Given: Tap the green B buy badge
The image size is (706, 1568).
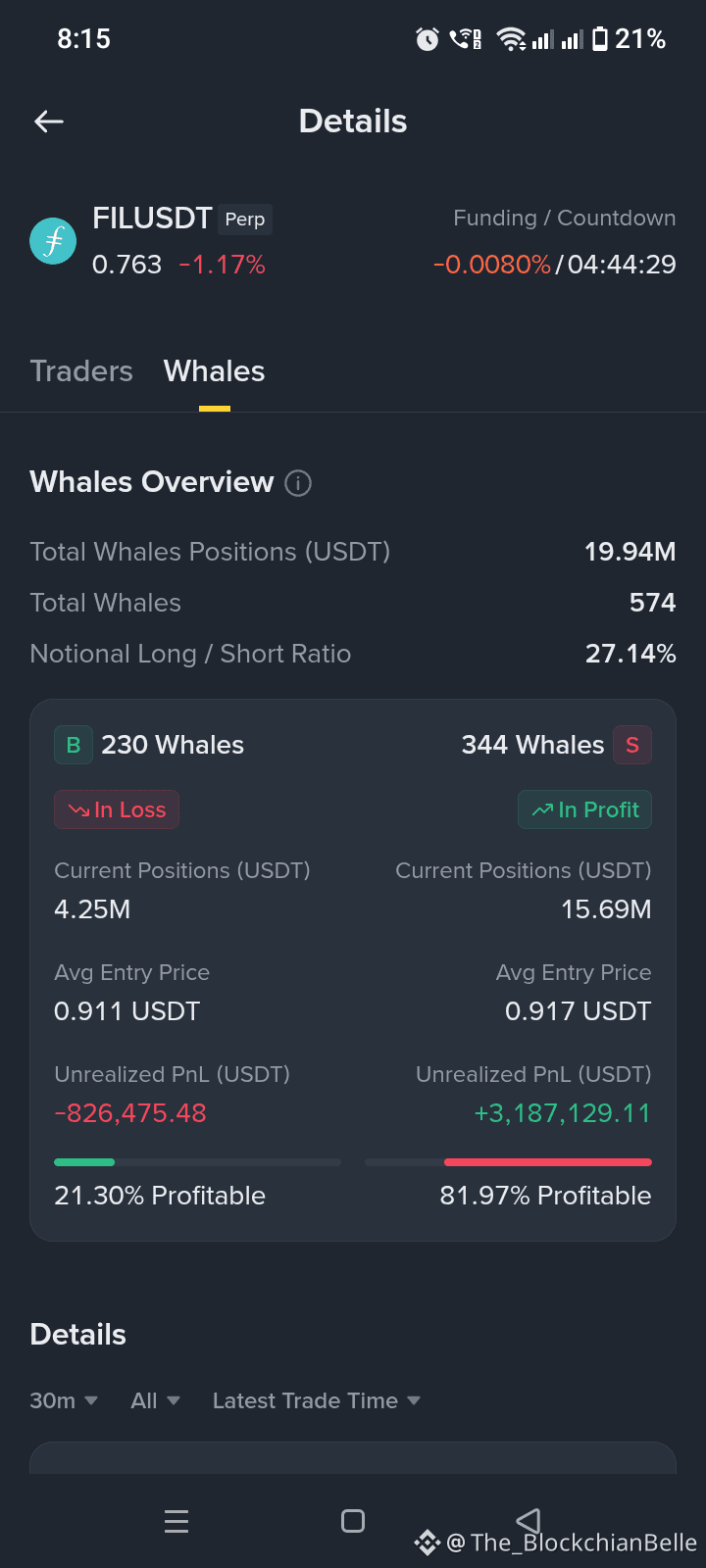Looking at the screenshot, I should tap(74, 745).
